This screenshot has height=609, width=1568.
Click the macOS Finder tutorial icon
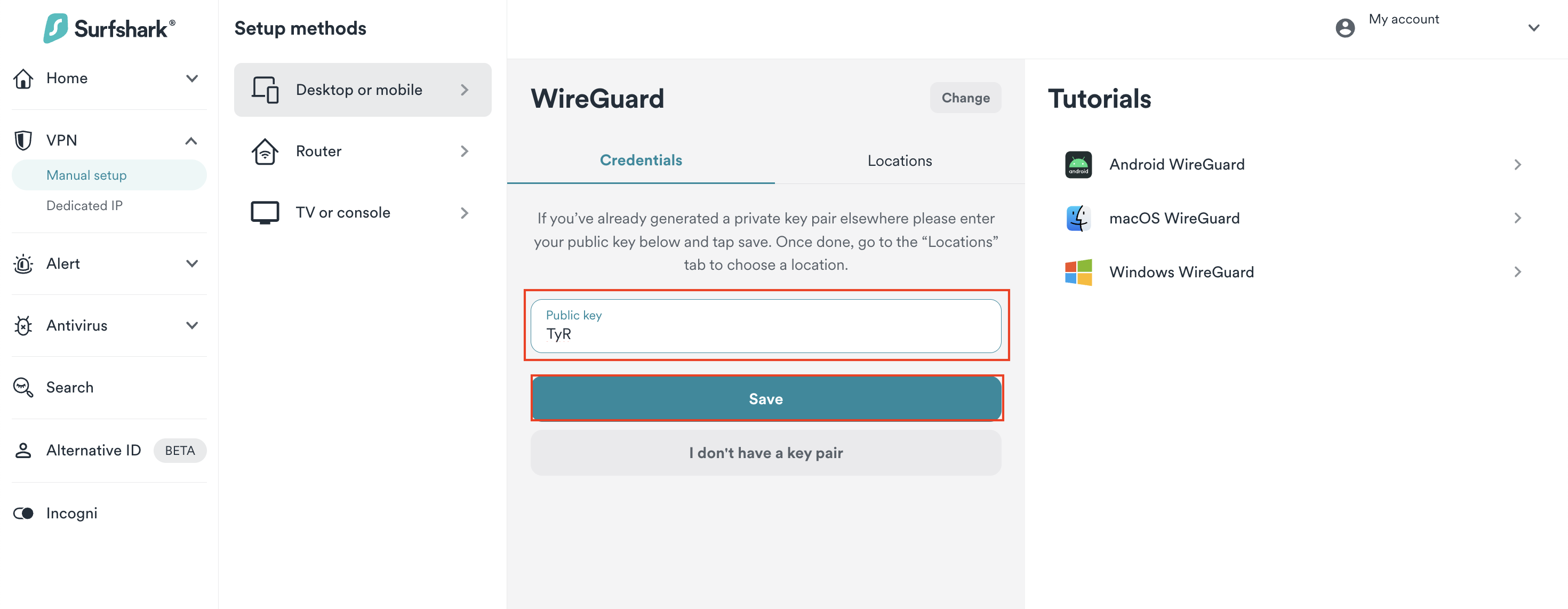(x=1078, y=219)
